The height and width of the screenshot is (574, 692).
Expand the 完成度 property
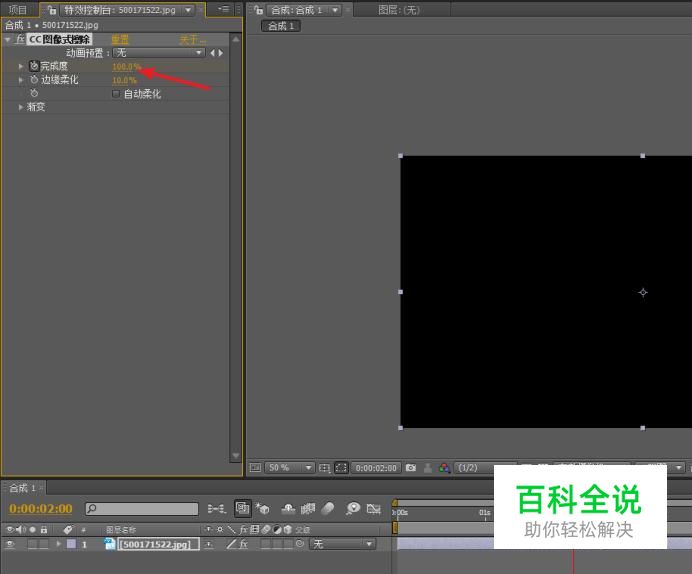(x=21, y=67)
